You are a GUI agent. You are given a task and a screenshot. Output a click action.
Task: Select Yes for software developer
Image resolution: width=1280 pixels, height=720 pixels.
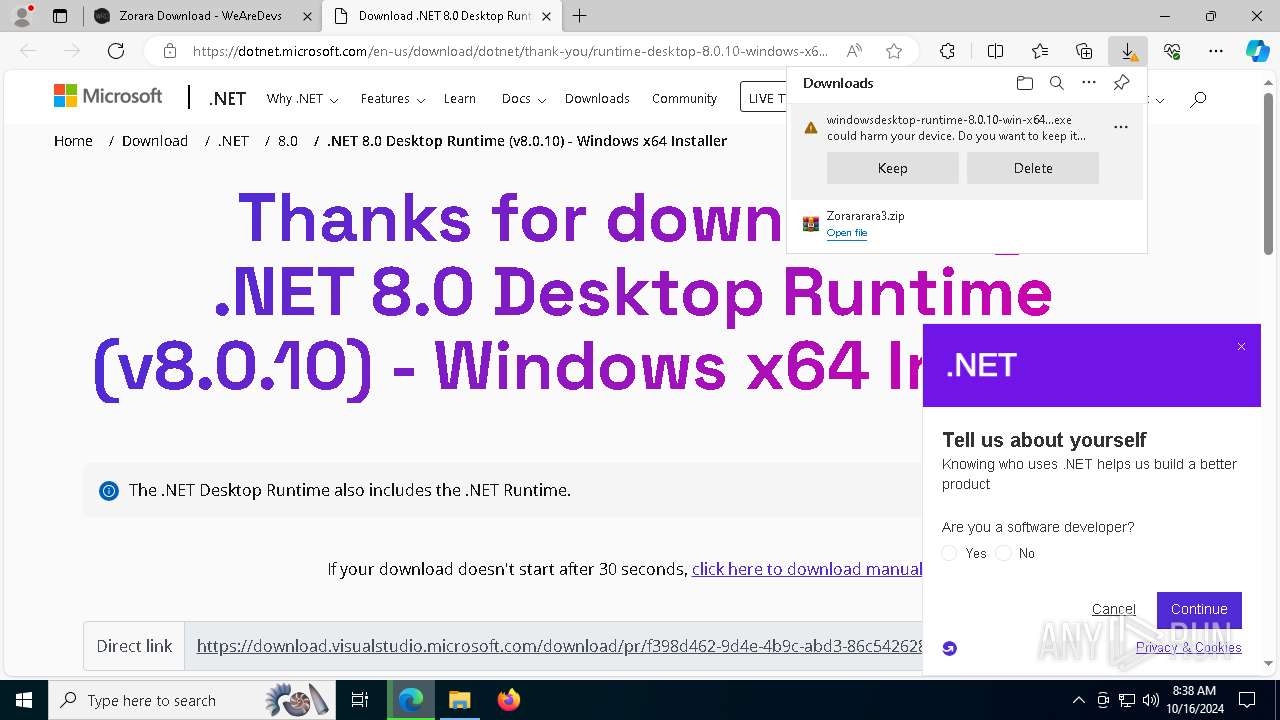950,553
